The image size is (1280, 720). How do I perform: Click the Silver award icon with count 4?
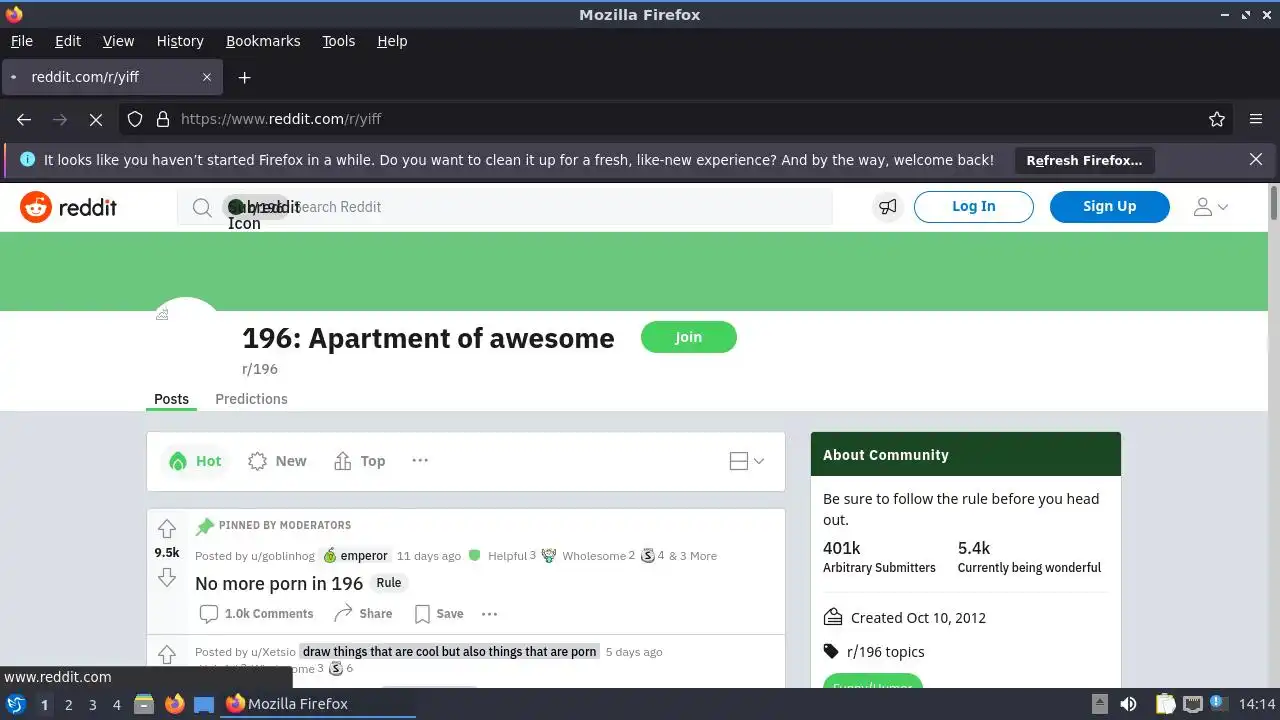[x=648, y=555]
